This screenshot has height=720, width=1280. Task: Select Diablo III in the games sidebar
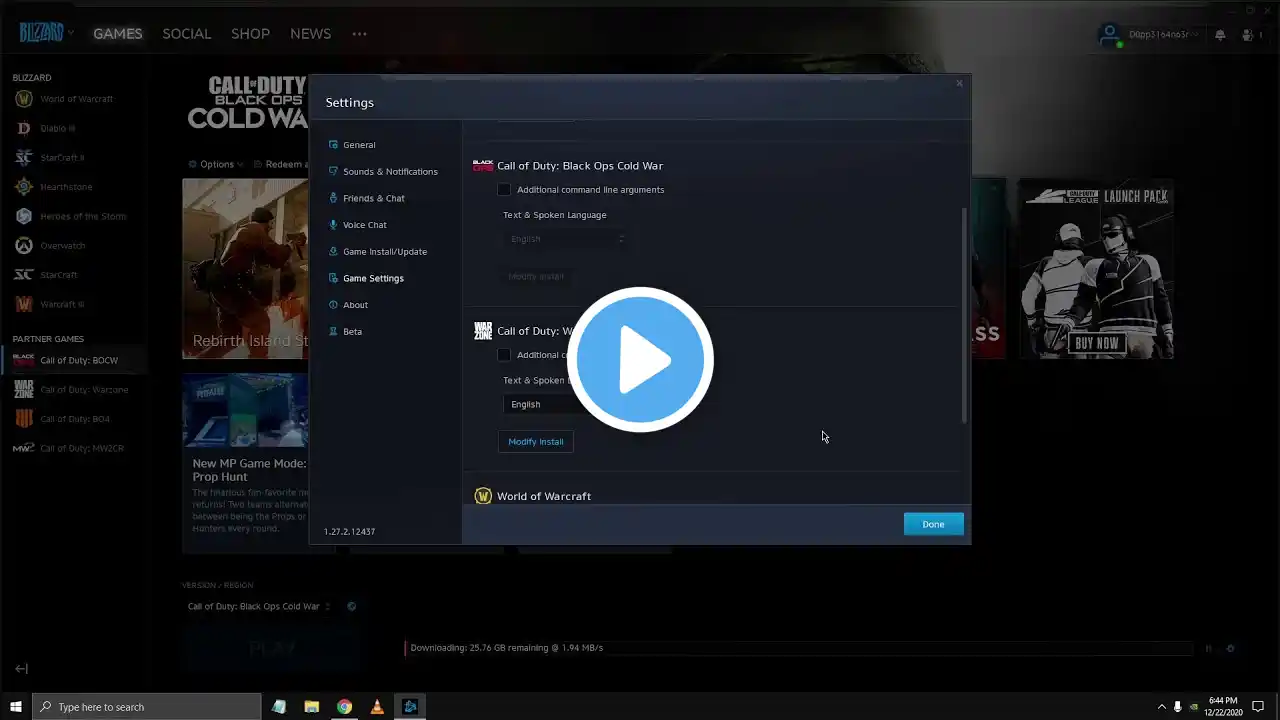tap(46, 128)
